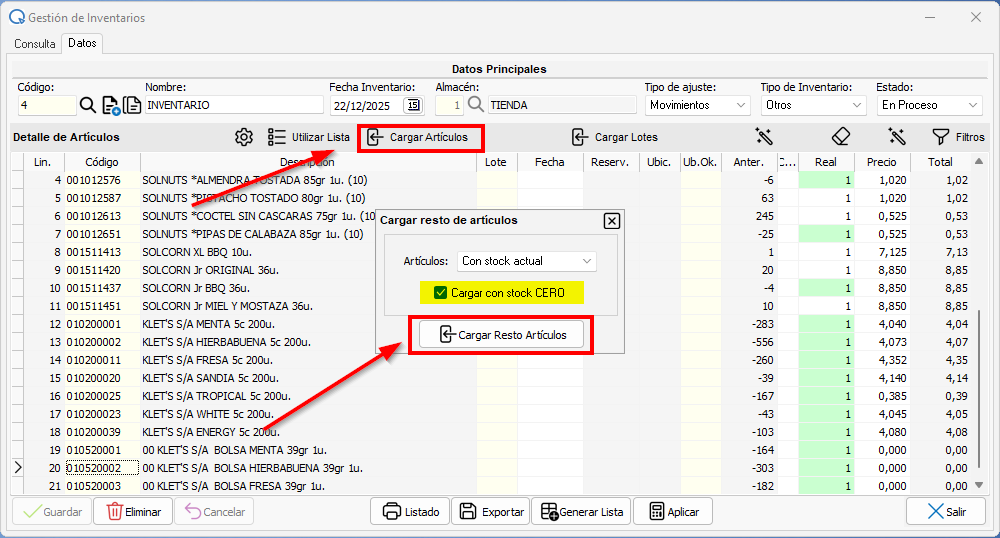
Task: Open the calendar picker for Fecha Inventario
Action: 413,105
